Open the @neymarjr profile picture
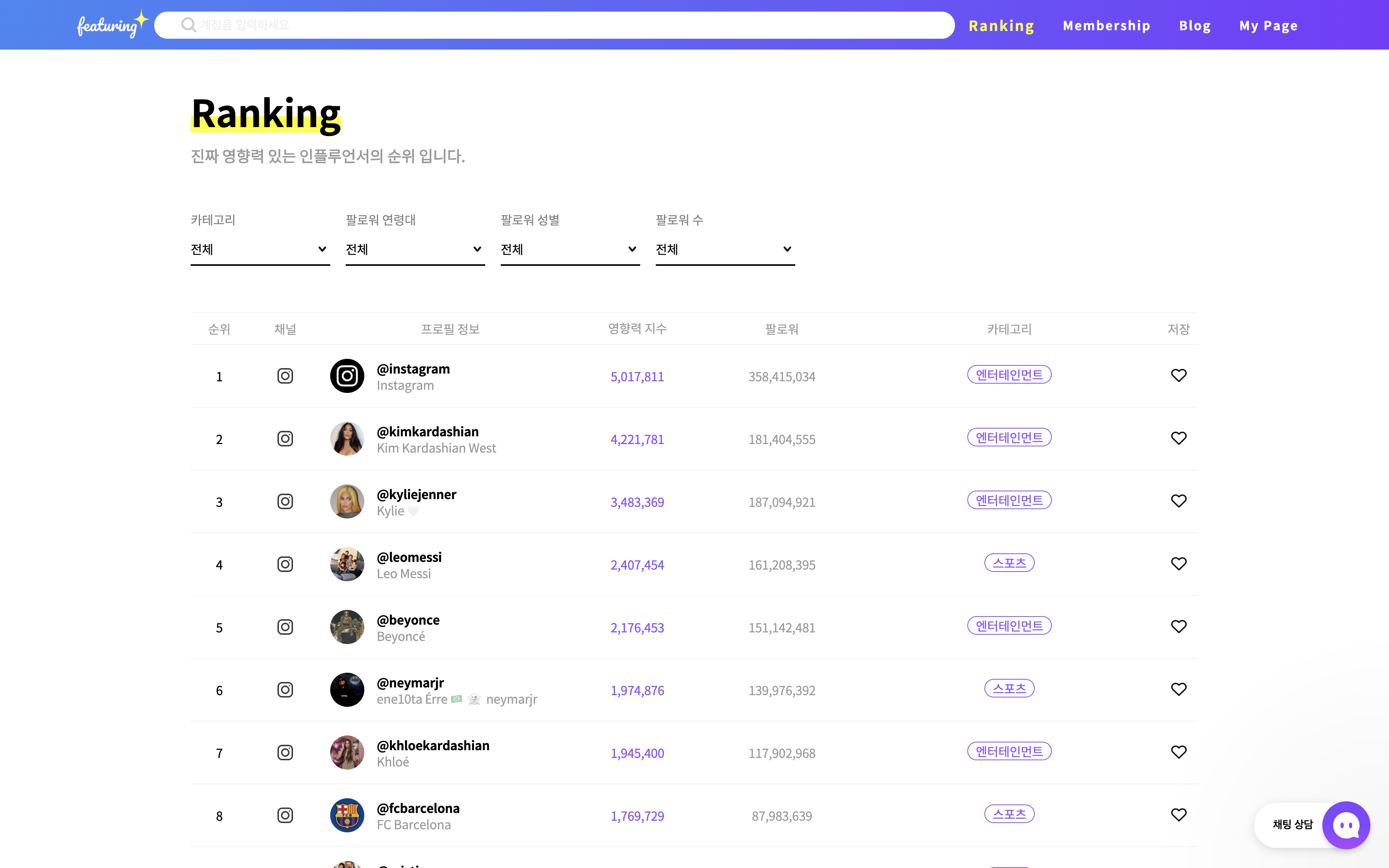The height and width of the screenshot is (868, 1389). click(x=347, y=690)
